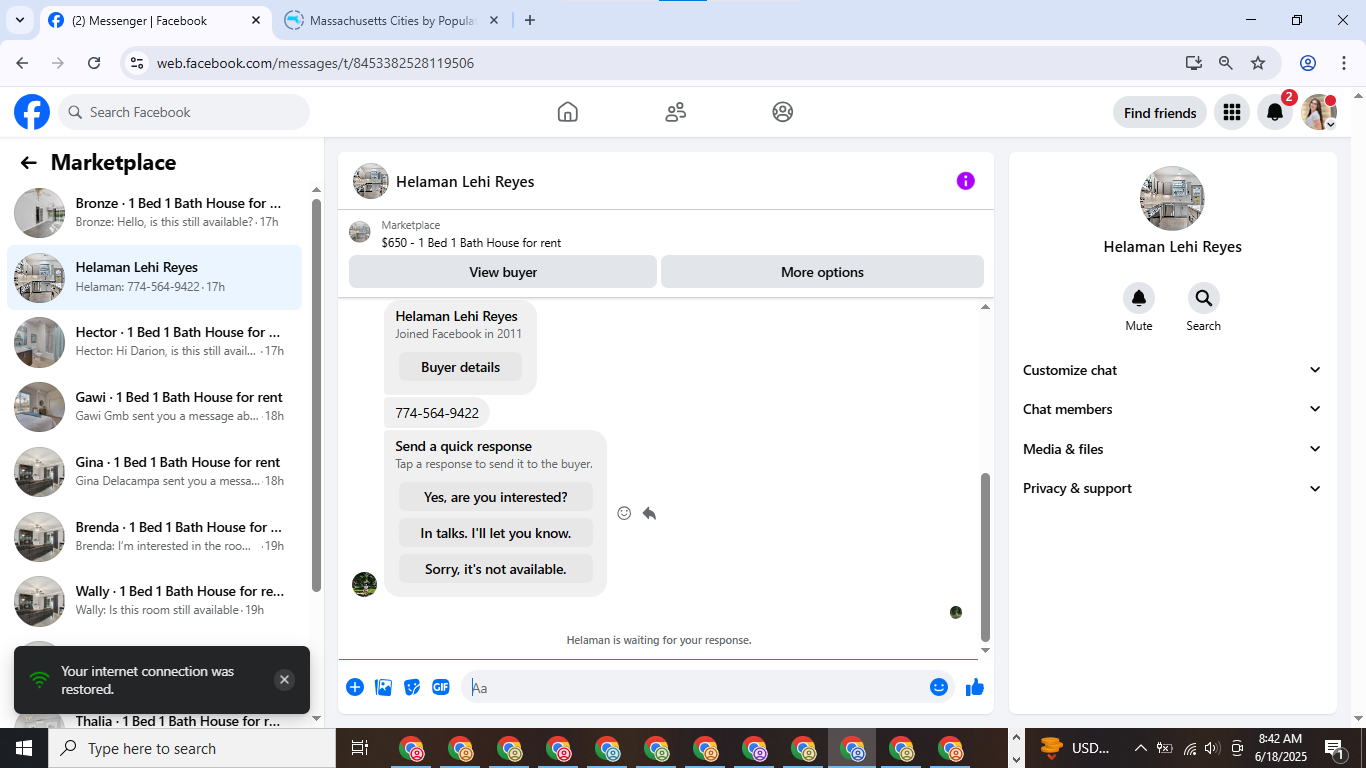Reload the page with browser refresh icon
This screenshot has width=1366, height=768.
[x=94, y=63]
